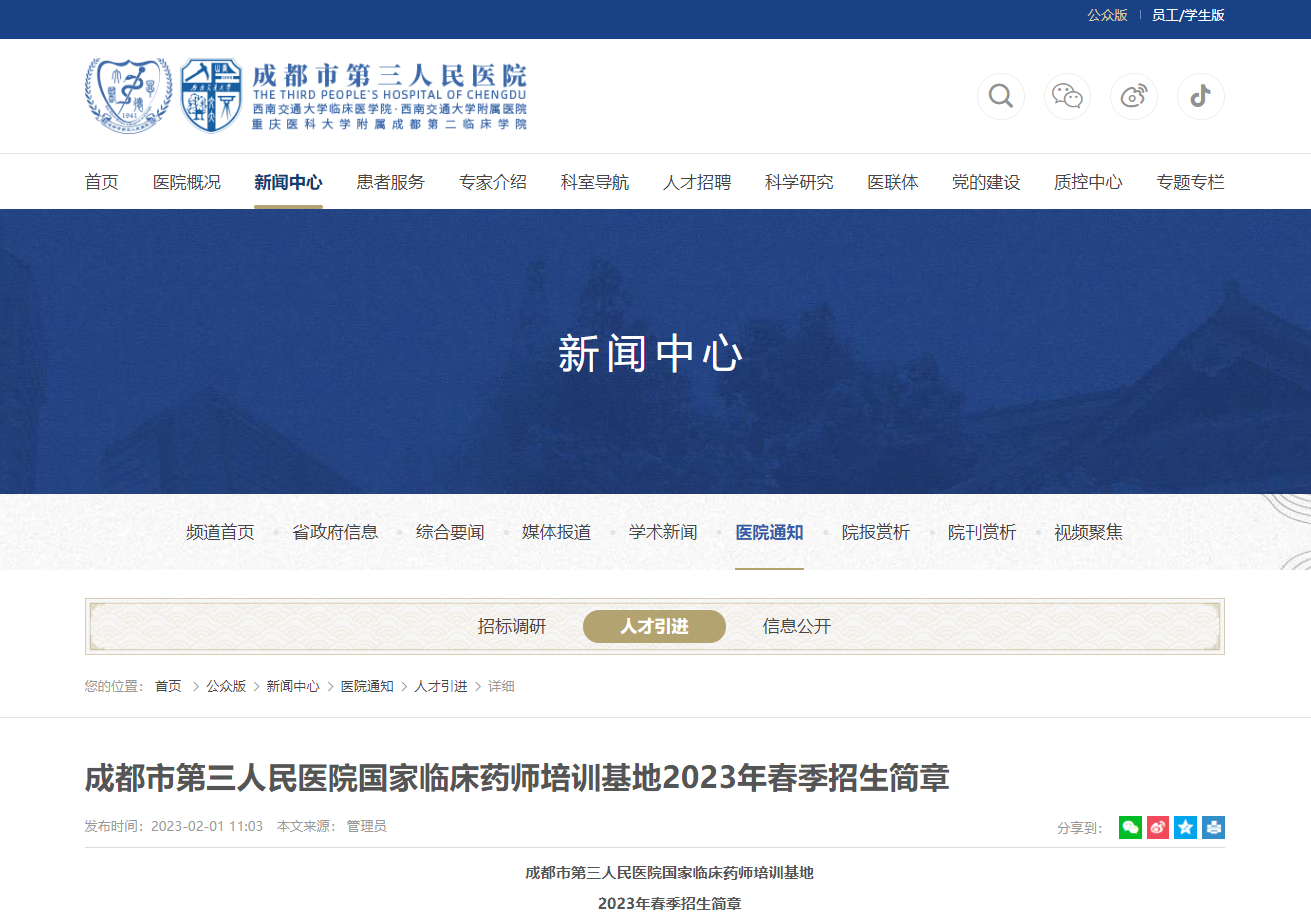Open the 信息公开 tab
1311x924 pixels.
coord(796,627)
